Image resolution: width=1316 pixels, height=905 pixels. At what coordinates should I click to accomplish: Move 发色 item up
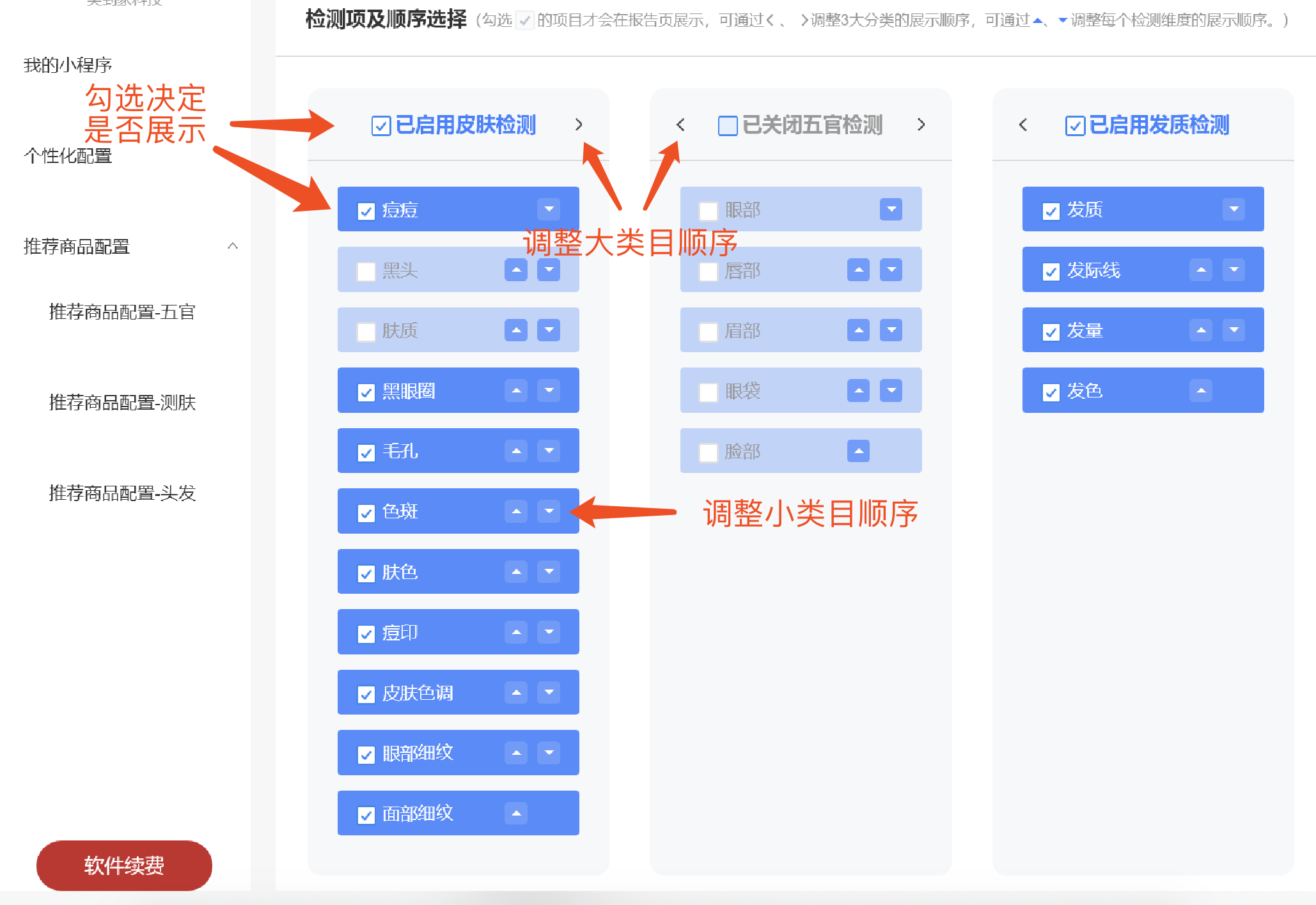click(x=1200, y=391)
